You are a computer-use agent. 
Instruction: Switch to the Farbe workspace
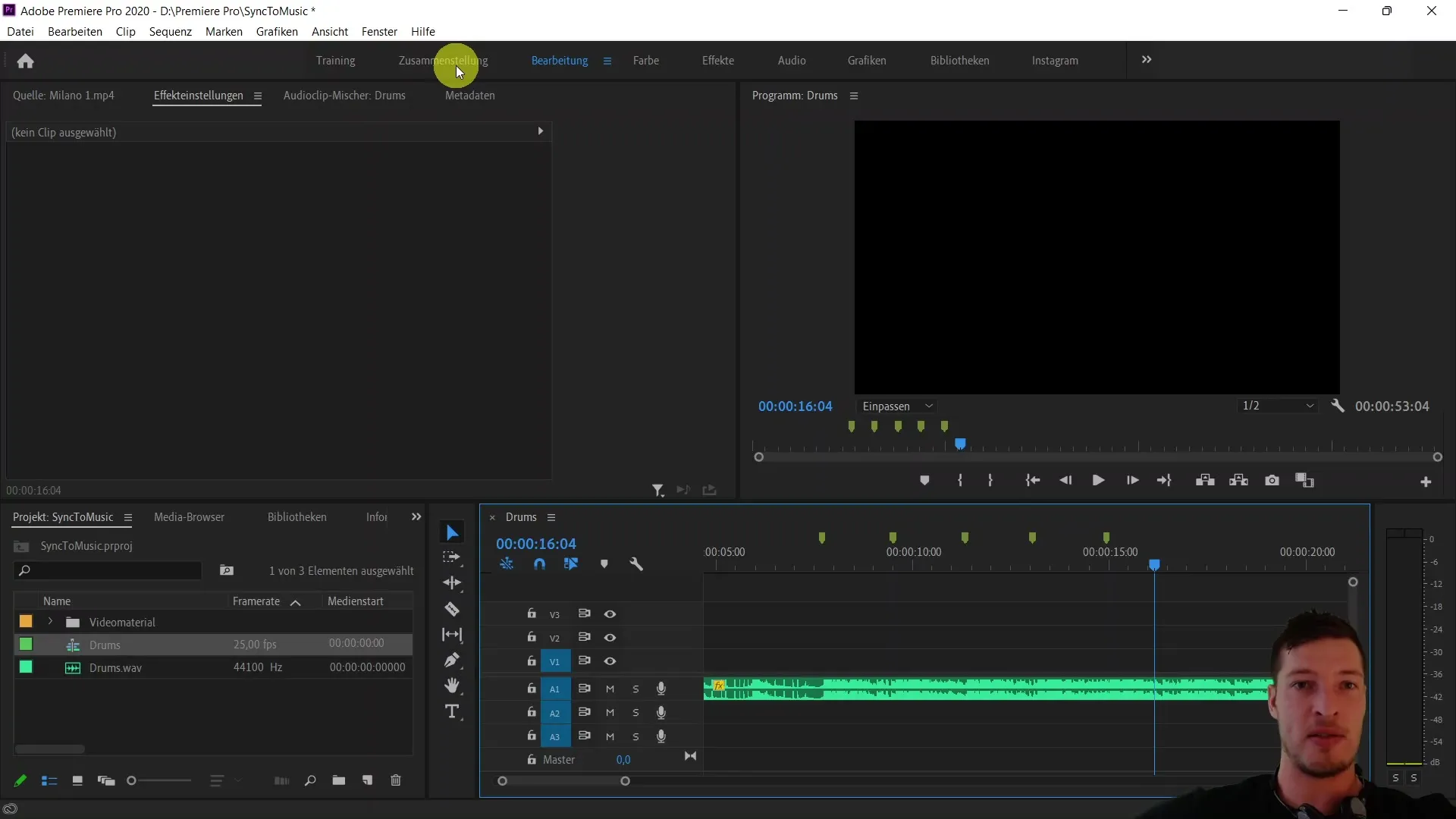646,61
